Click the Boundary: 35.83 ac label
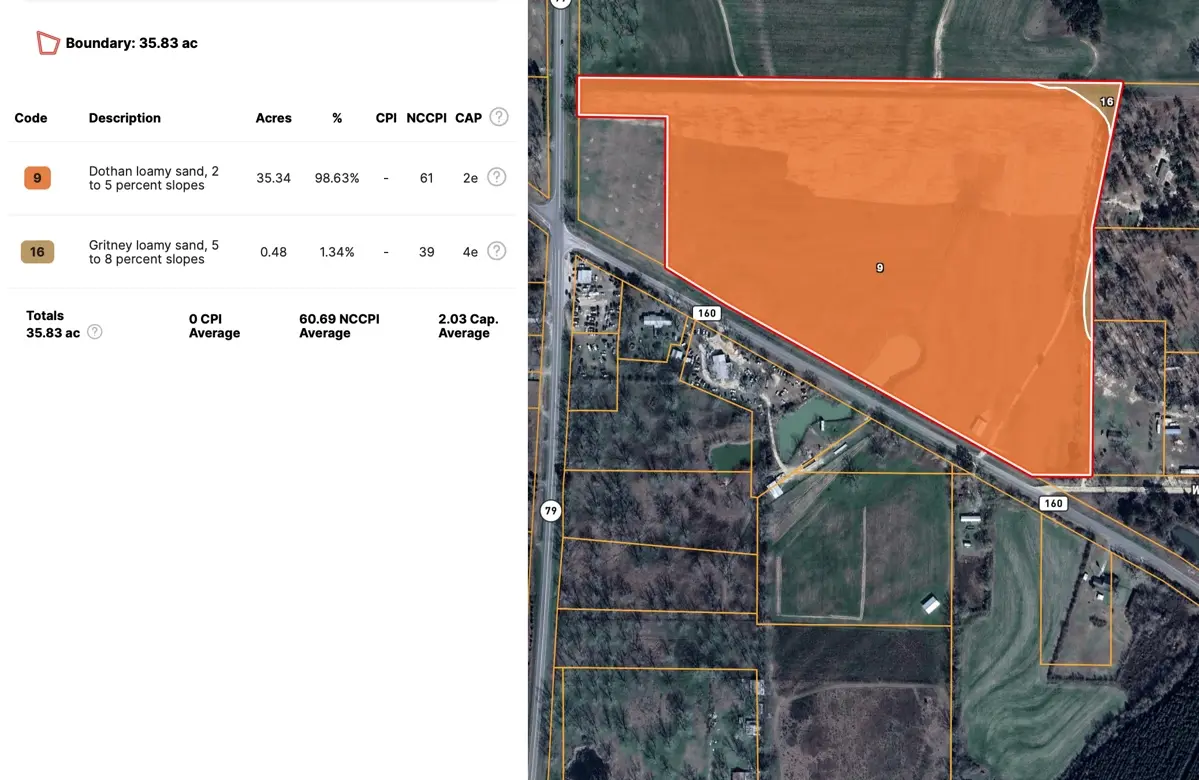Image resolution: width=1199 pixels, height=780 pixels. (131, 43)
